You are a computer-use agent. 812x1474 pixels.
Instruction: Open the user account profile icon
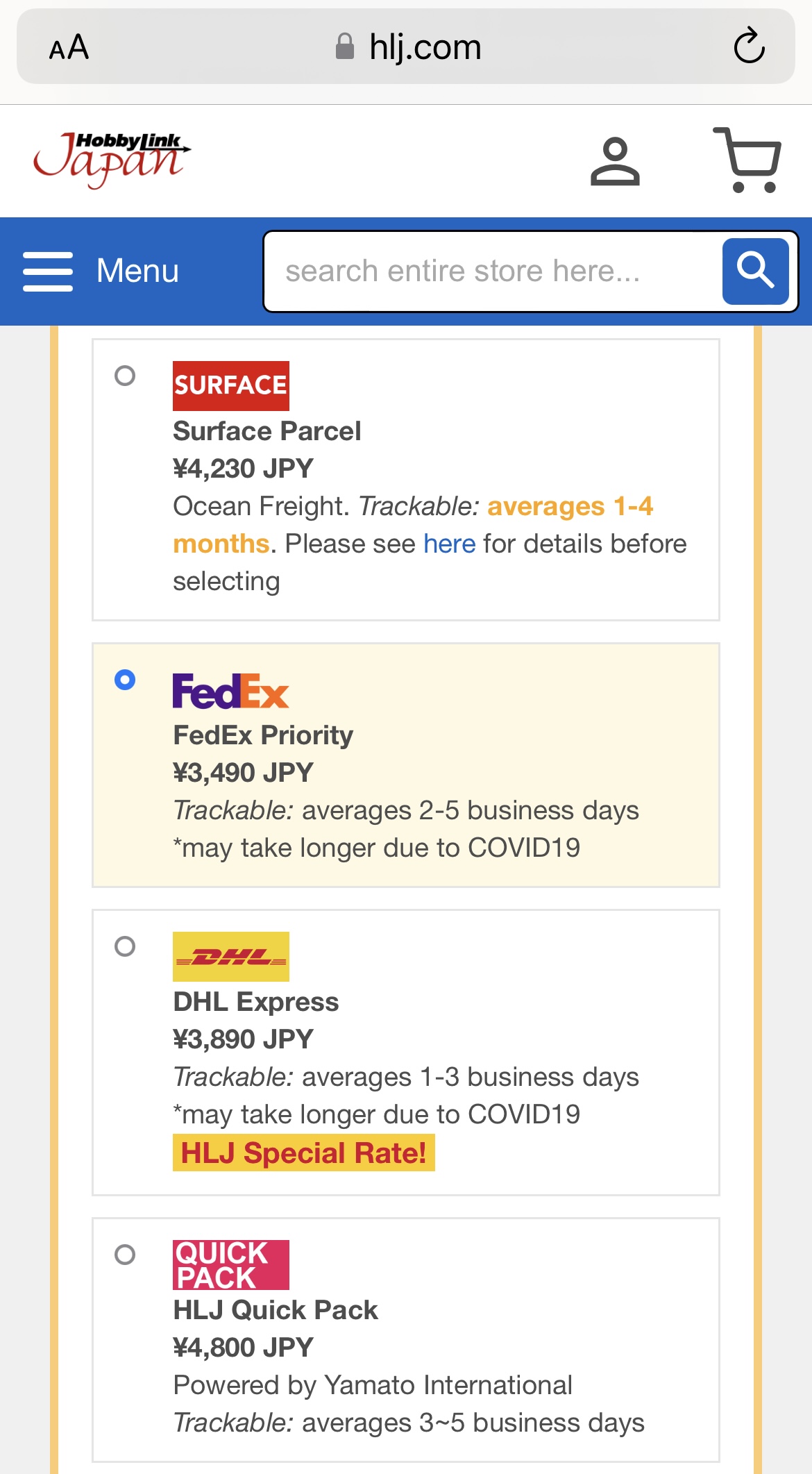click(x=615, y=161)
